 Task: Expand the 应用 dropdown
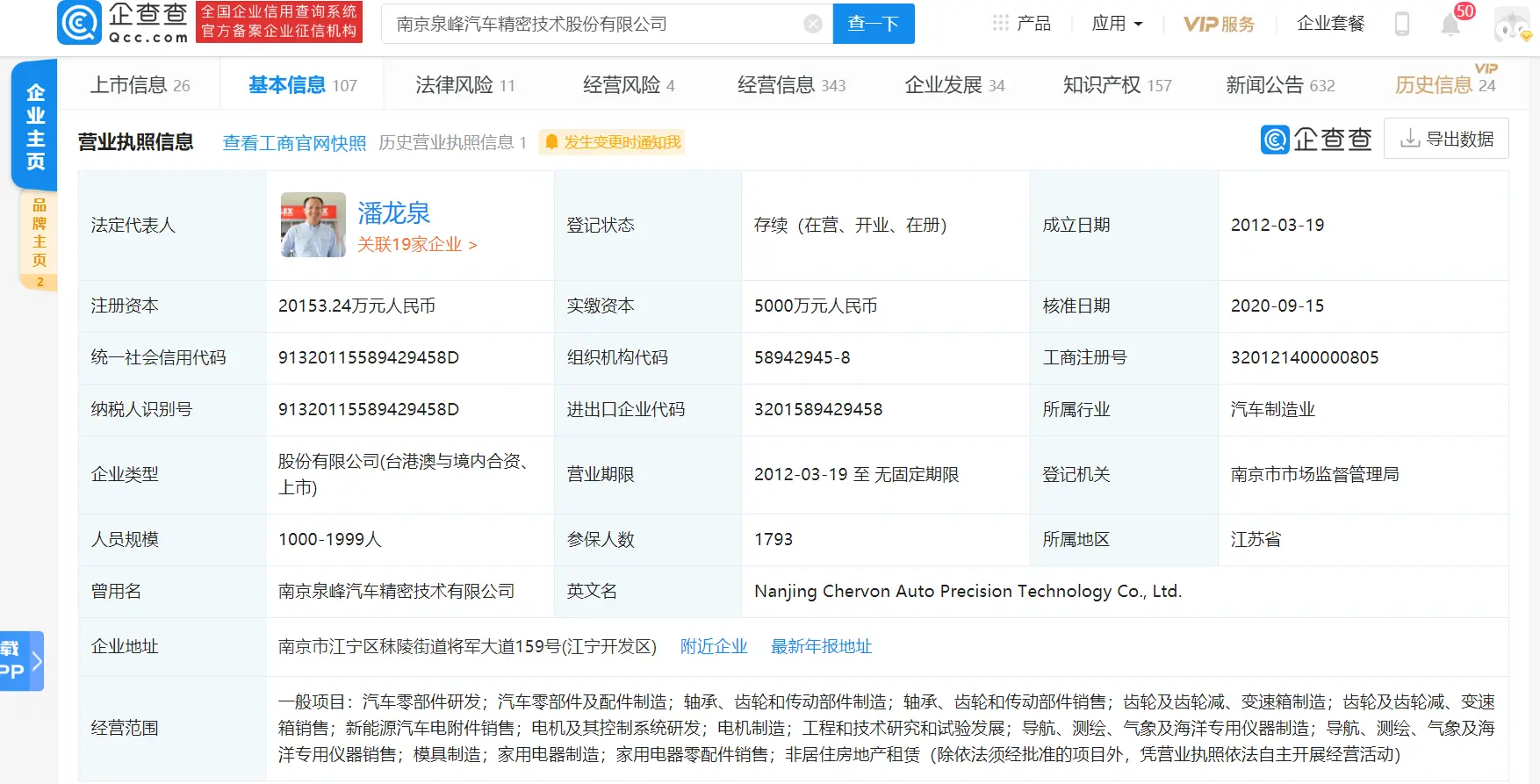1117,24
